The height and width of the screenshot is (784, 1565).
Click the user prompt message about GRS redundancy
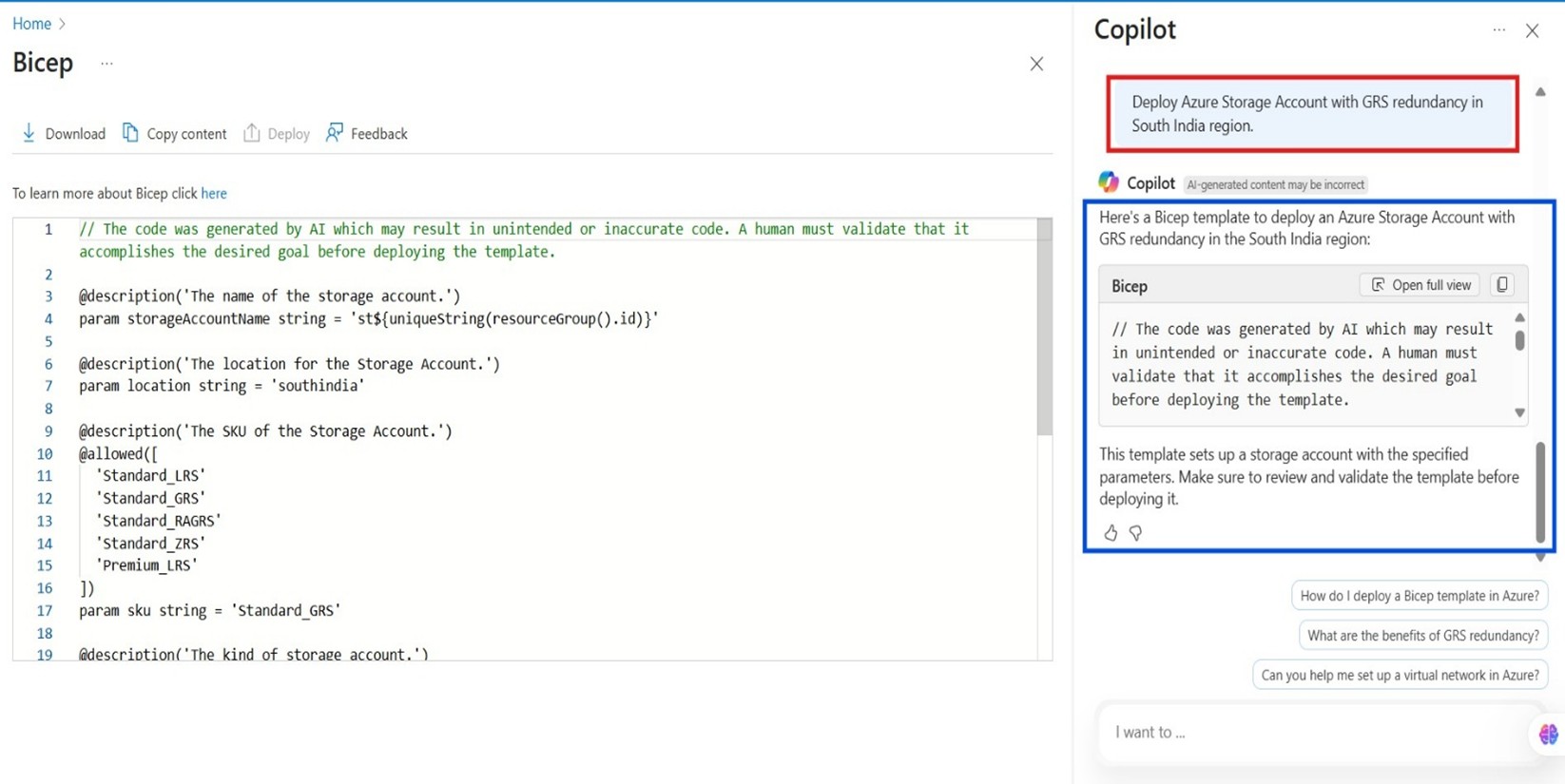coord(1313,114)
